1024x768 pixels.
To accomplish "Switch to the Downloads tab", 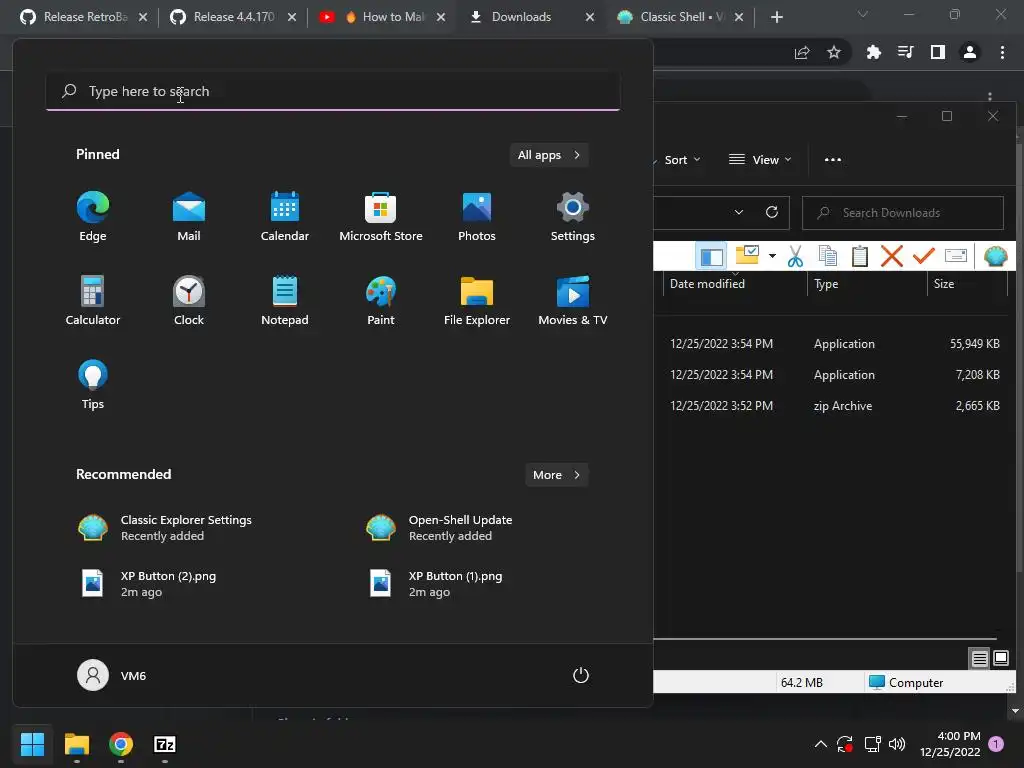I will tap(532, 17).
